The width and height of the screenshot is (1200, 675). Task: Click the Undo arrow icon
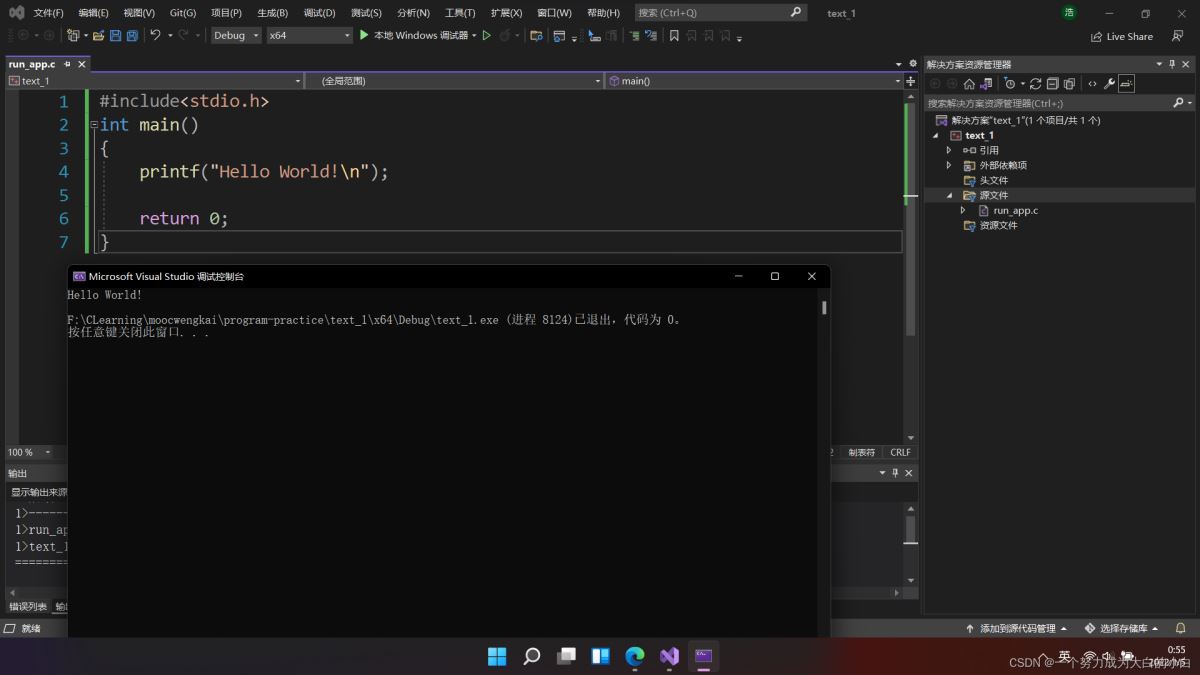[155, 35]
